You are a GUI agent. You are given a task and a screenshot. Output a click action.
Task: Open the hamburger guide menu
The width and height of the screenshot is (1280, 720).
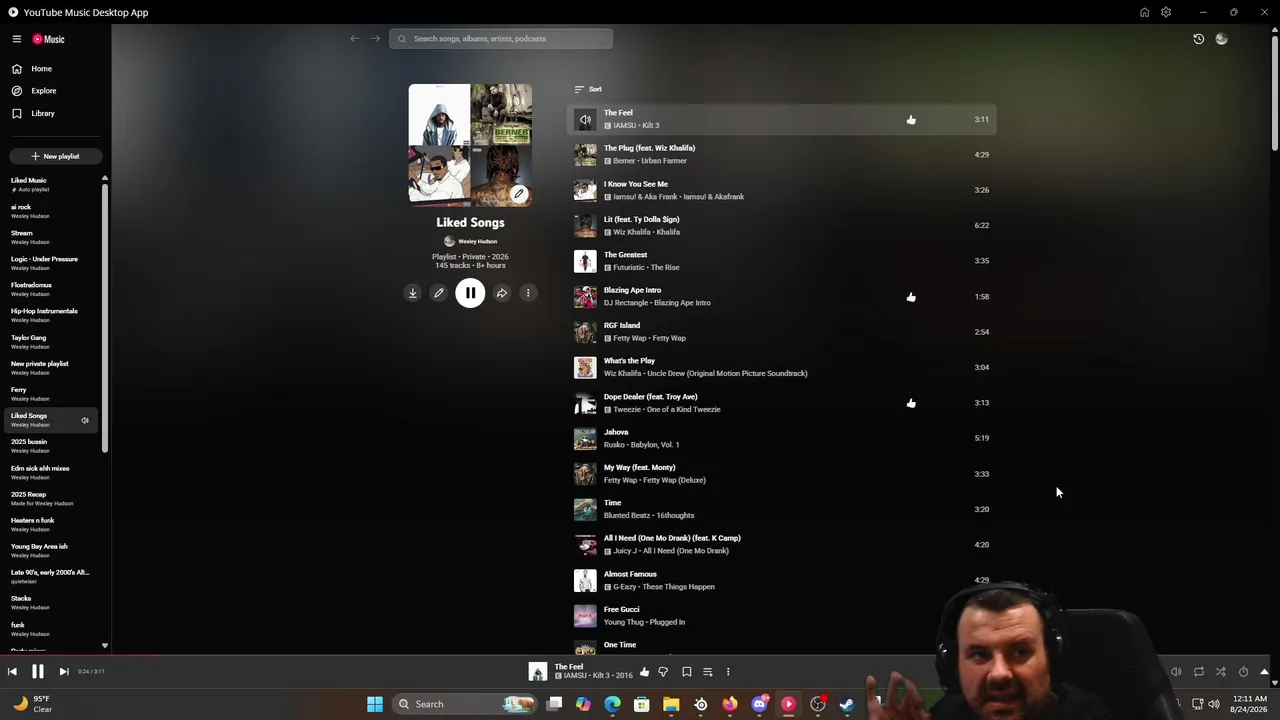pyautogui.click(x=17, y=39)
